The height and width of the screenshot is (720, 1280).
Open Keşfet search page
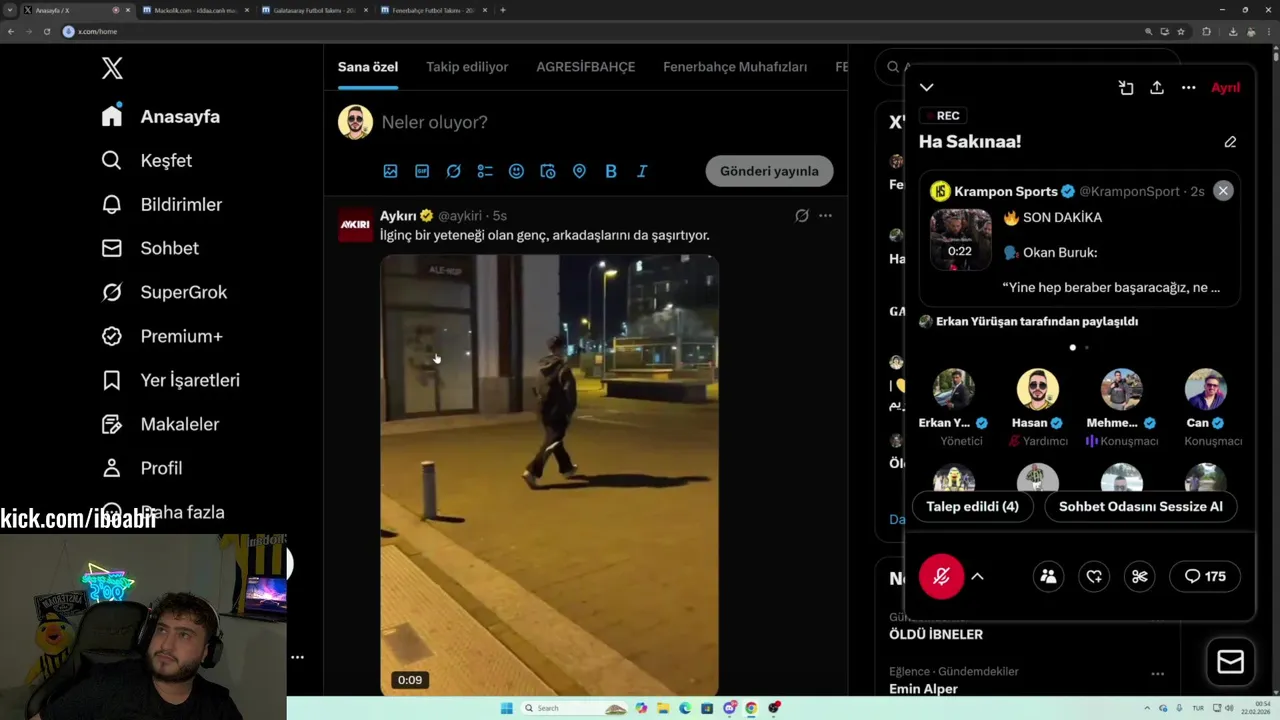(147, 160)
